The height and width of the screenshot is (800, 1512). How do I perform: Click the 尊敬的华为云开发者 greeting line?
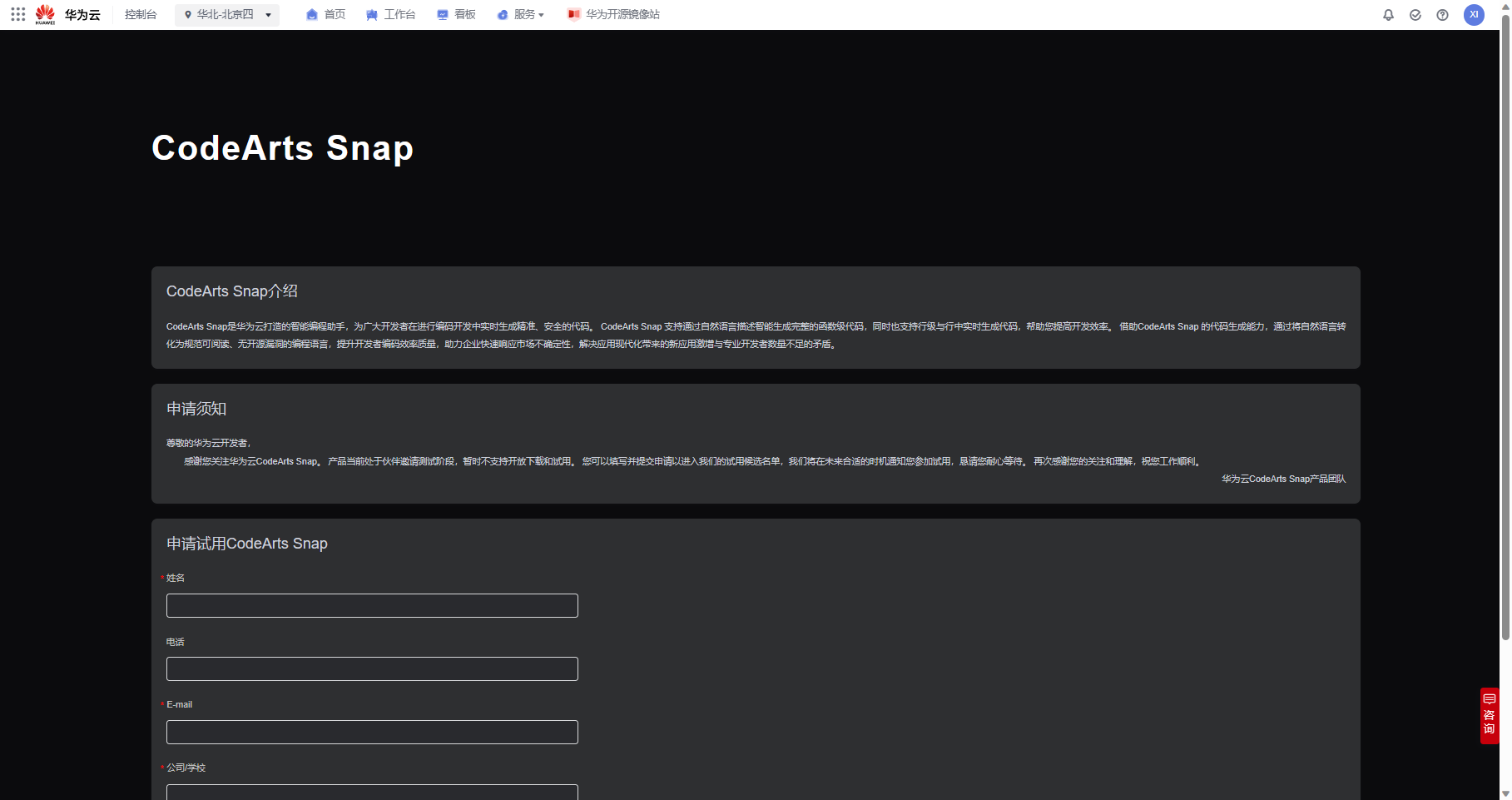coord(209,443)
